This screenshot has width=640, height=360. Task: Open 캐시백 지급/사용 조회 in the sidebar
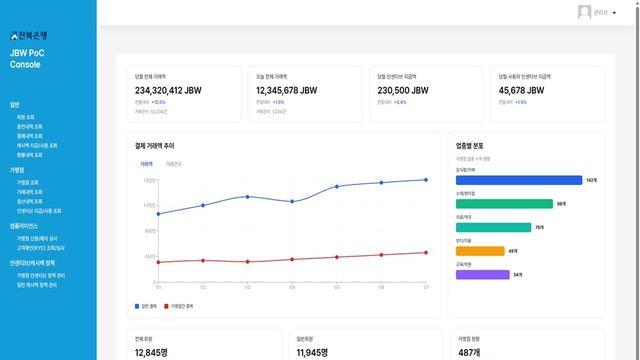[37, 145]
